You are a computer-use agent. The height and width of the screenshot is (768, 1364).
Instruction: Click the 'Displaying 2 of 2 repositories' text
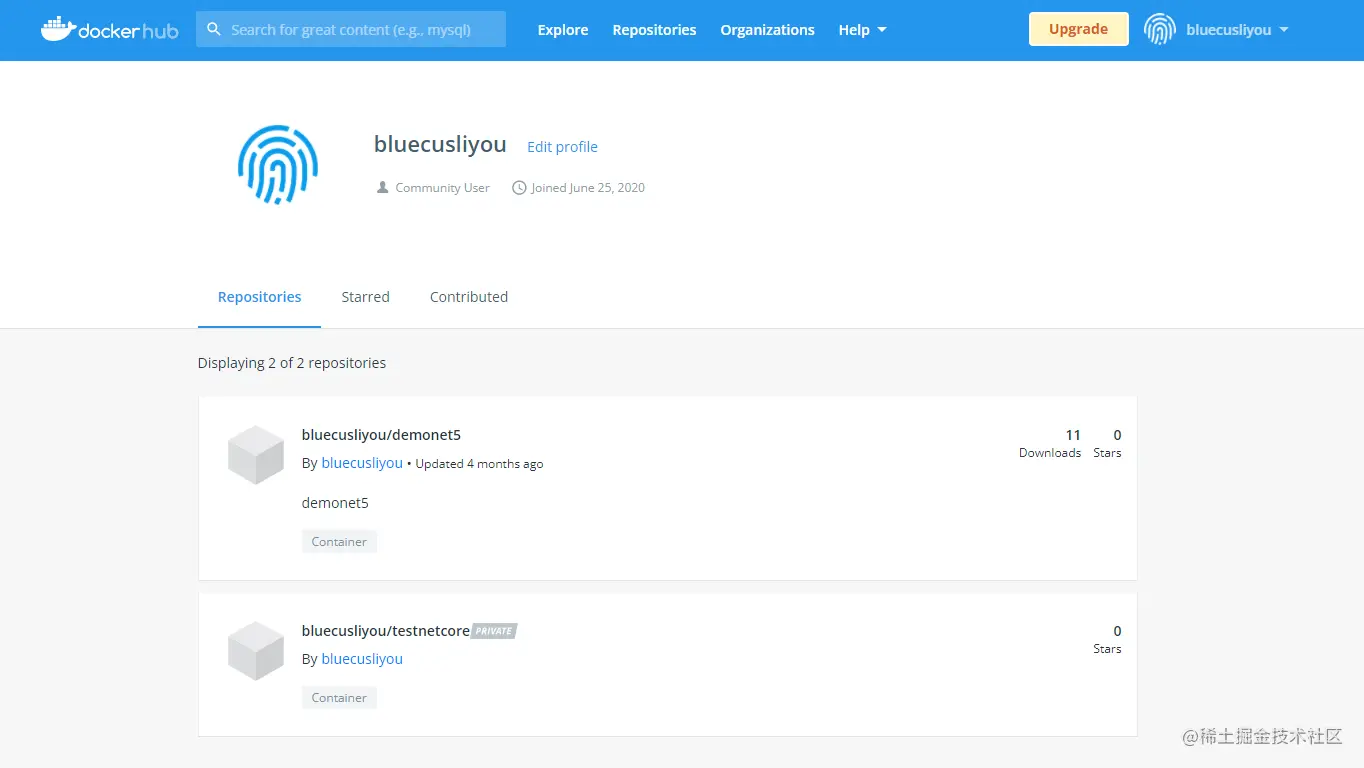(x=292, y=363)
